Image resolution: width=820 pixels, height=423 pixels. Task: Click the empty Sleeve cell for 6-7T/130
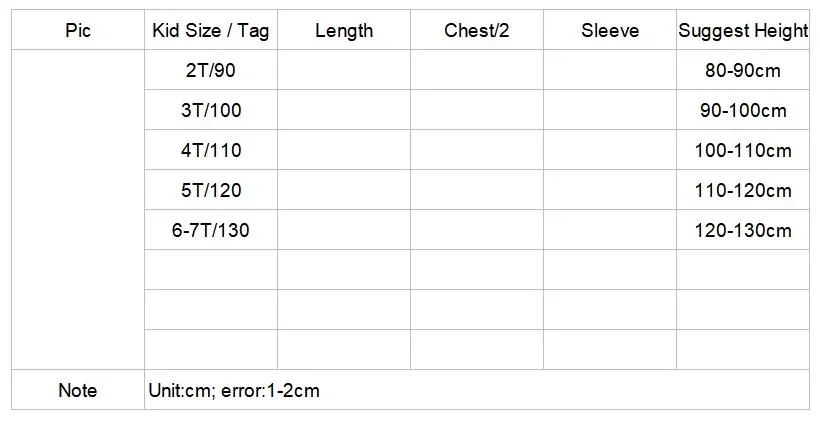610,231
